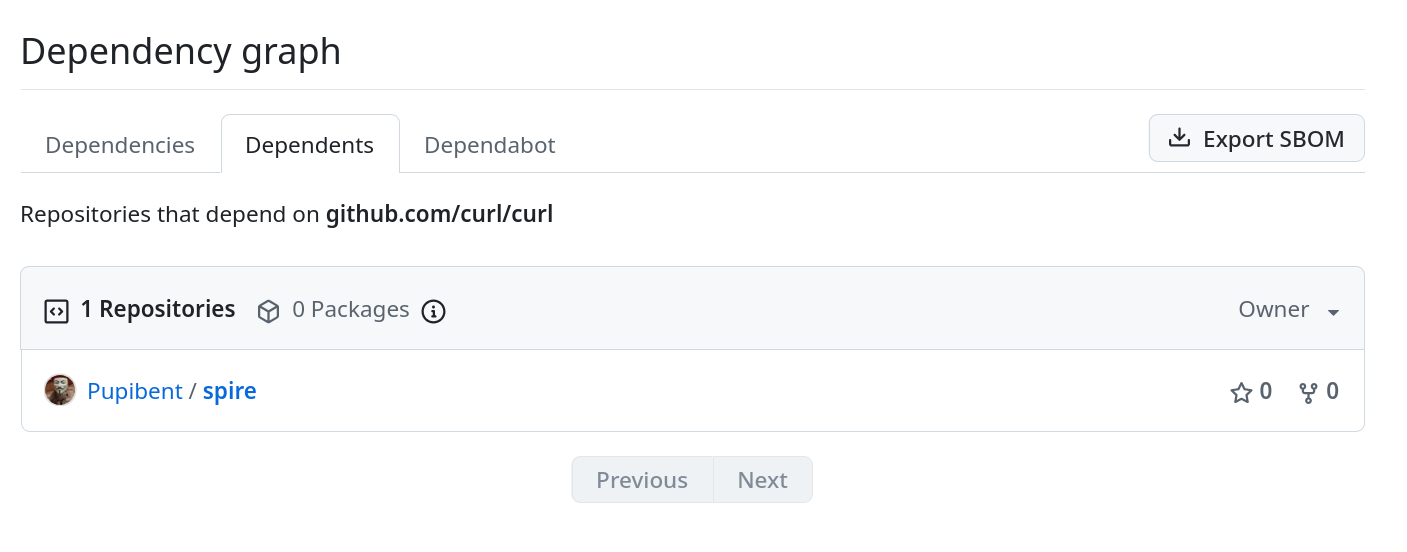The height and width of the screenshot is (552, 1407).
Task: Click the star icon on the spire row
Action: tap(1241, 392)
